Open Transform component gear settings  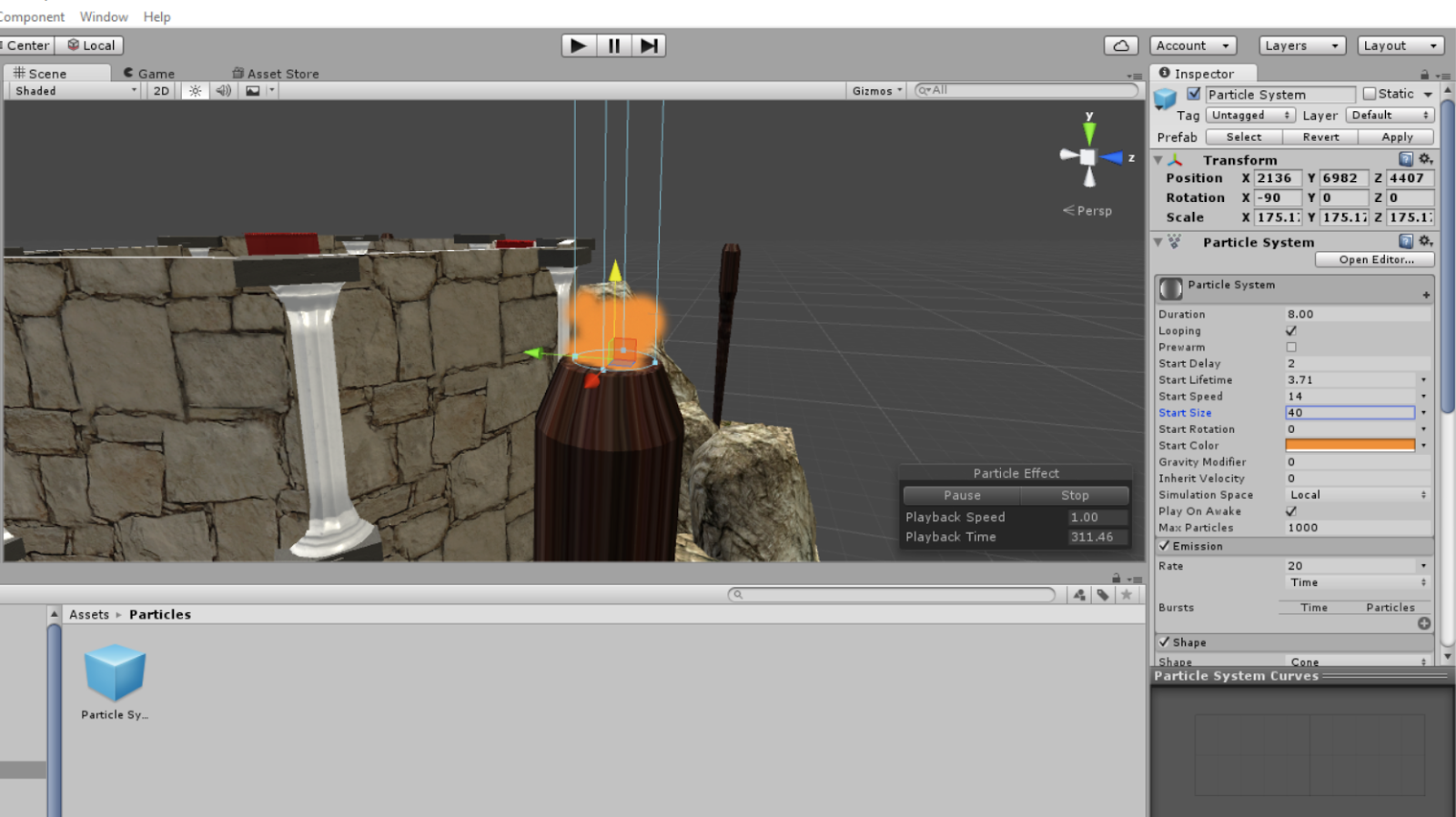click(1426, 159)
